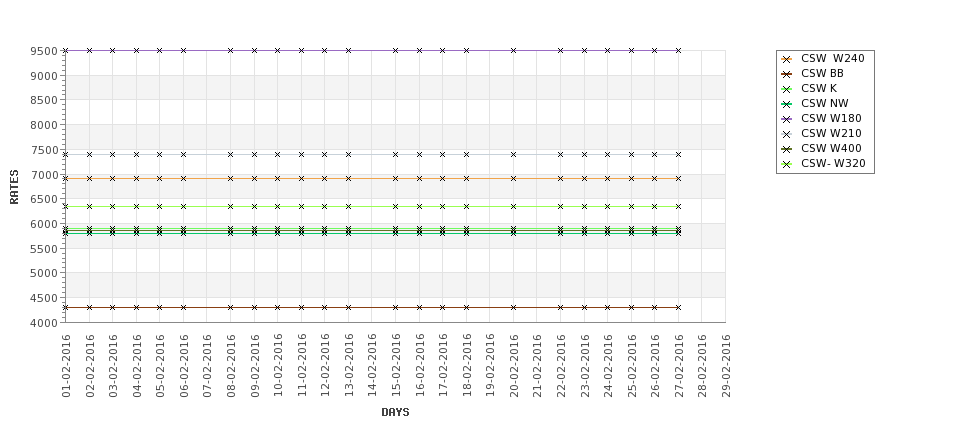975x429 pixels.
Task: Click the teal-green marker beside CSW NW
Action: click(x=787, y=104)
